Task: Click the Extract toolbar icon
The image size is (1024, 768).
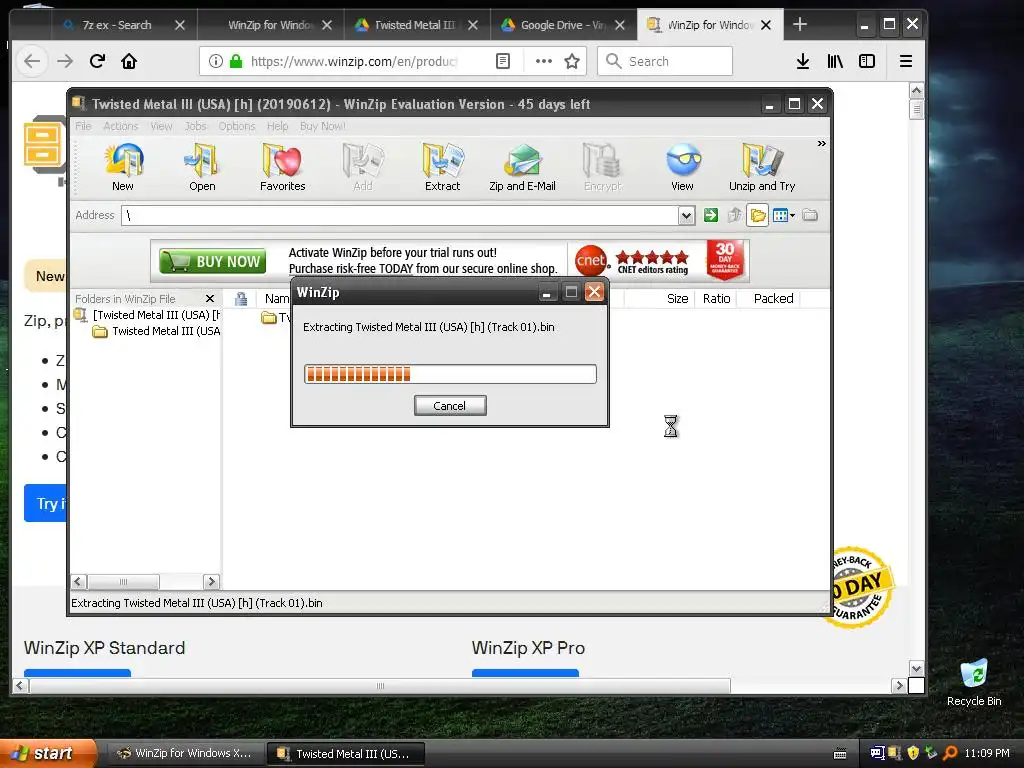Action: tap(443, 167)
